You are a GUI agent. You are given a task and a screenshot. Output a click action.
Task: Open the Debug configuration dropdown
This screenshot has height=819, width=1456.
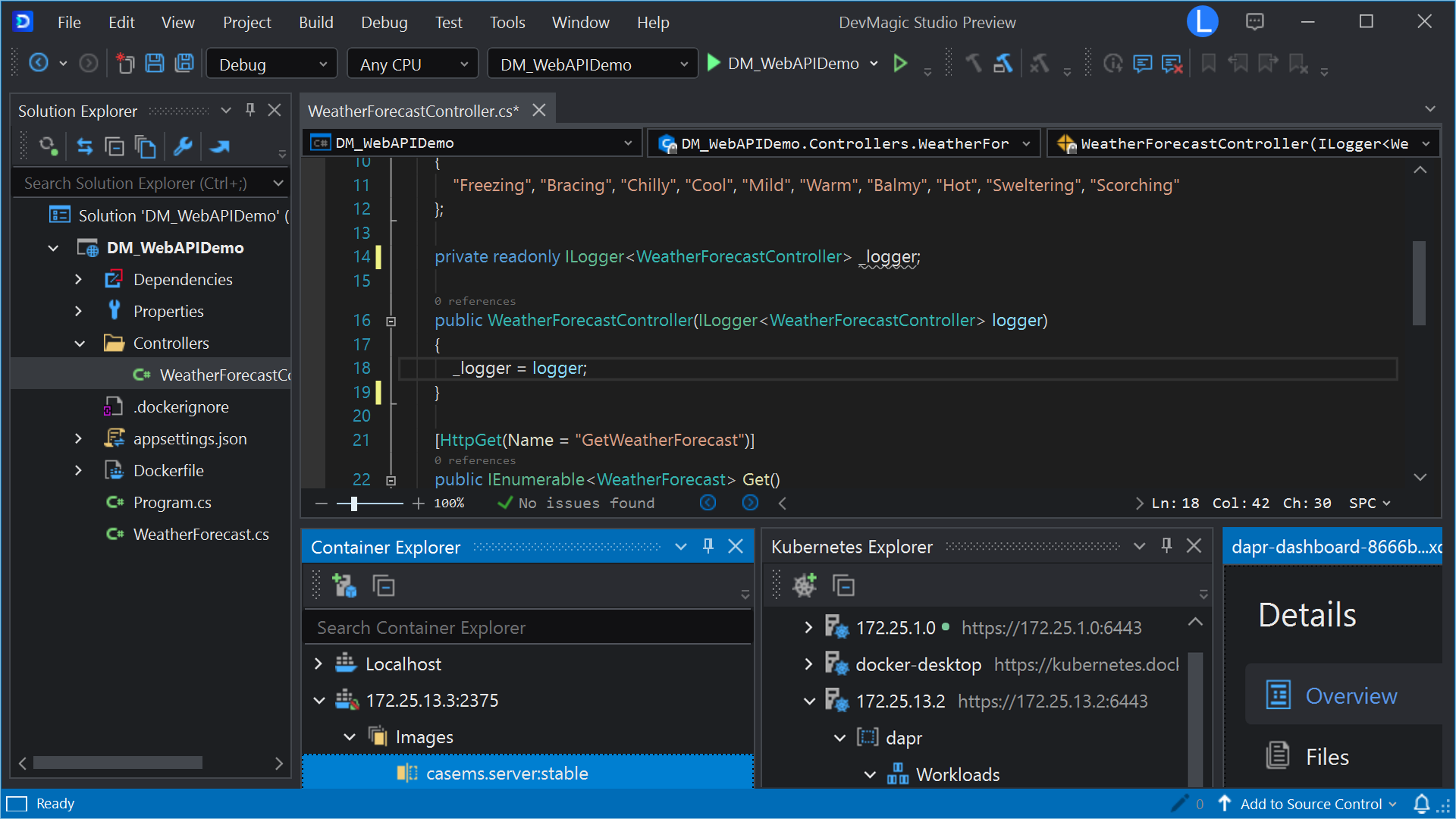[x=271, y=64]
